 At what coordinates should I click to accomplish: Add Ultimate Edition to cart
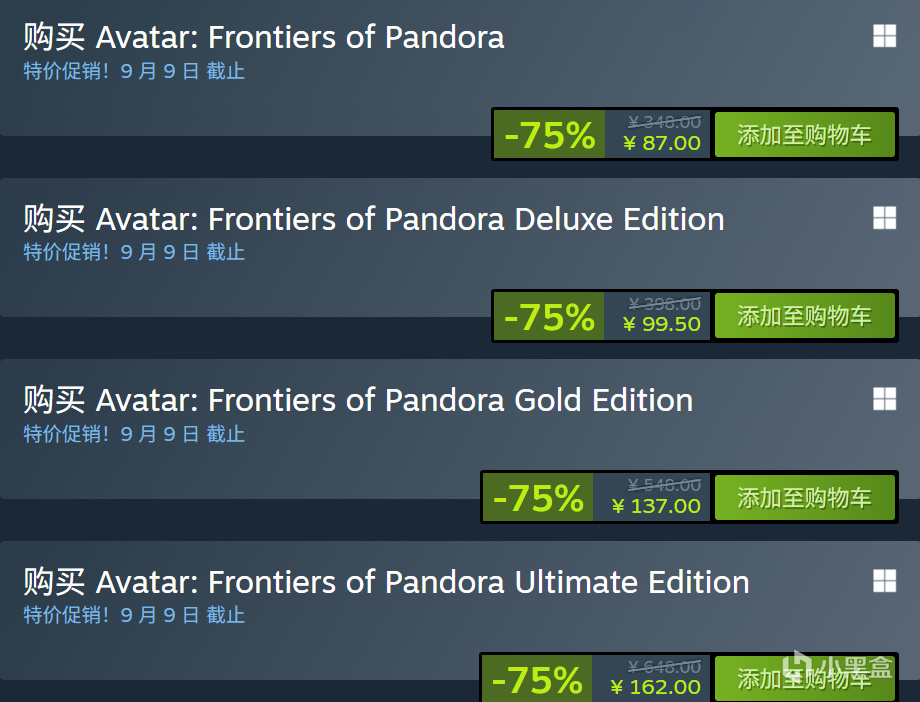tap(804, 679)
